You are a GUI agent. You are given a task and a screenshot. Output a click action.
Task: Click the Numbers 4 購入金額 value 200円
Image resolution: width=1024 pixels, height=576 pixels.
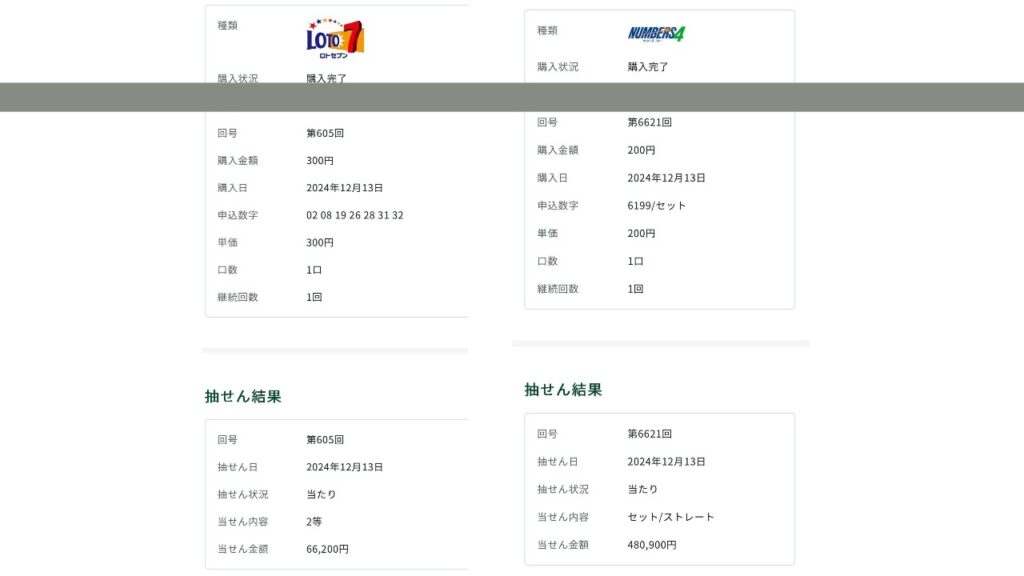(x=641, y=150)
